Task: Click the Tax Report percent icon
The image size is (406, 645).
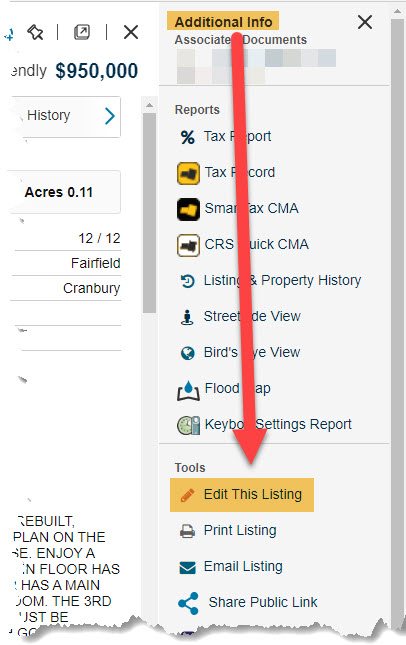Action: pyautogui.click(x=188, y=137)
